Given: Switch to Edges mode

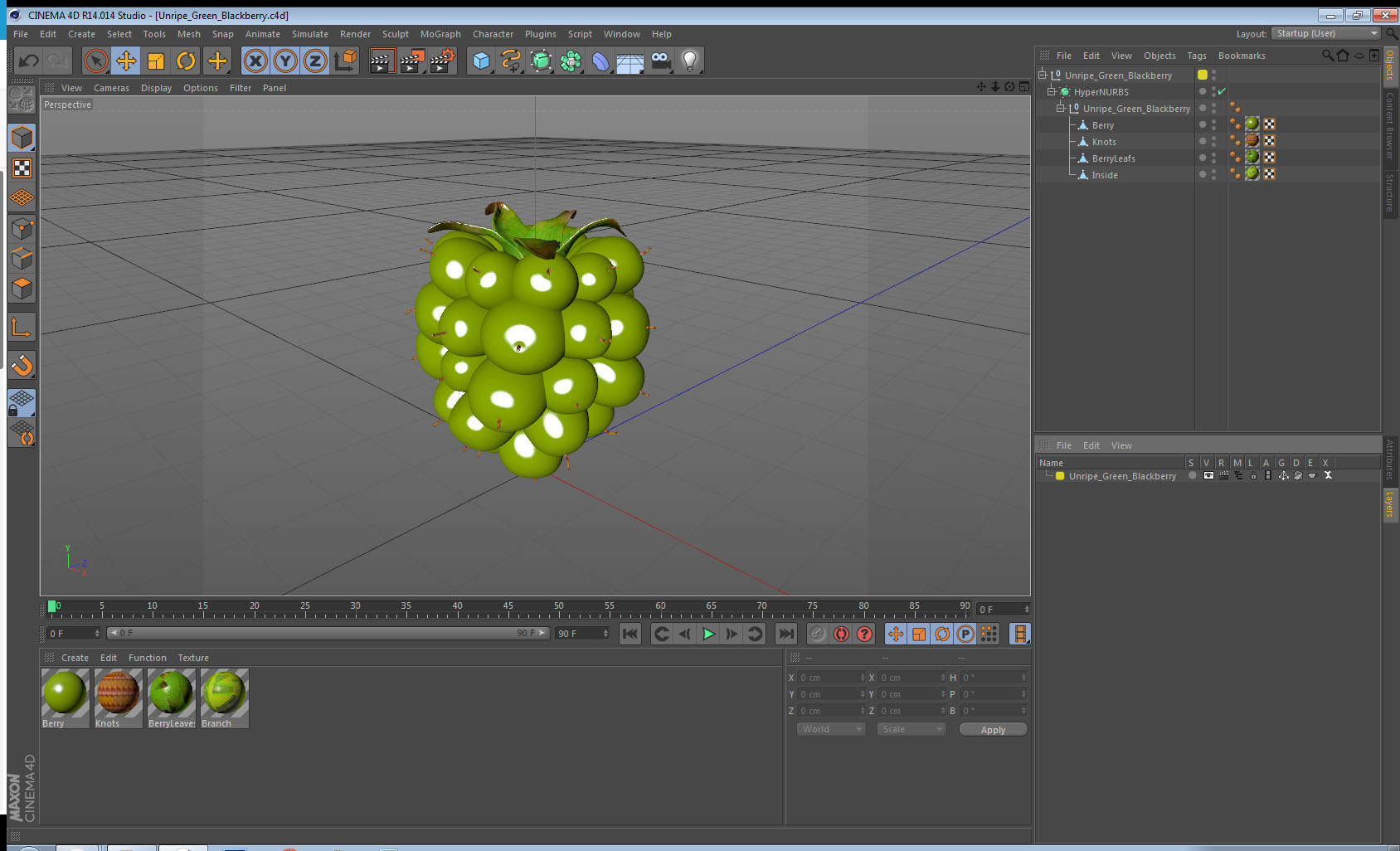Looking at the screenshot, I should click(22, 259).
